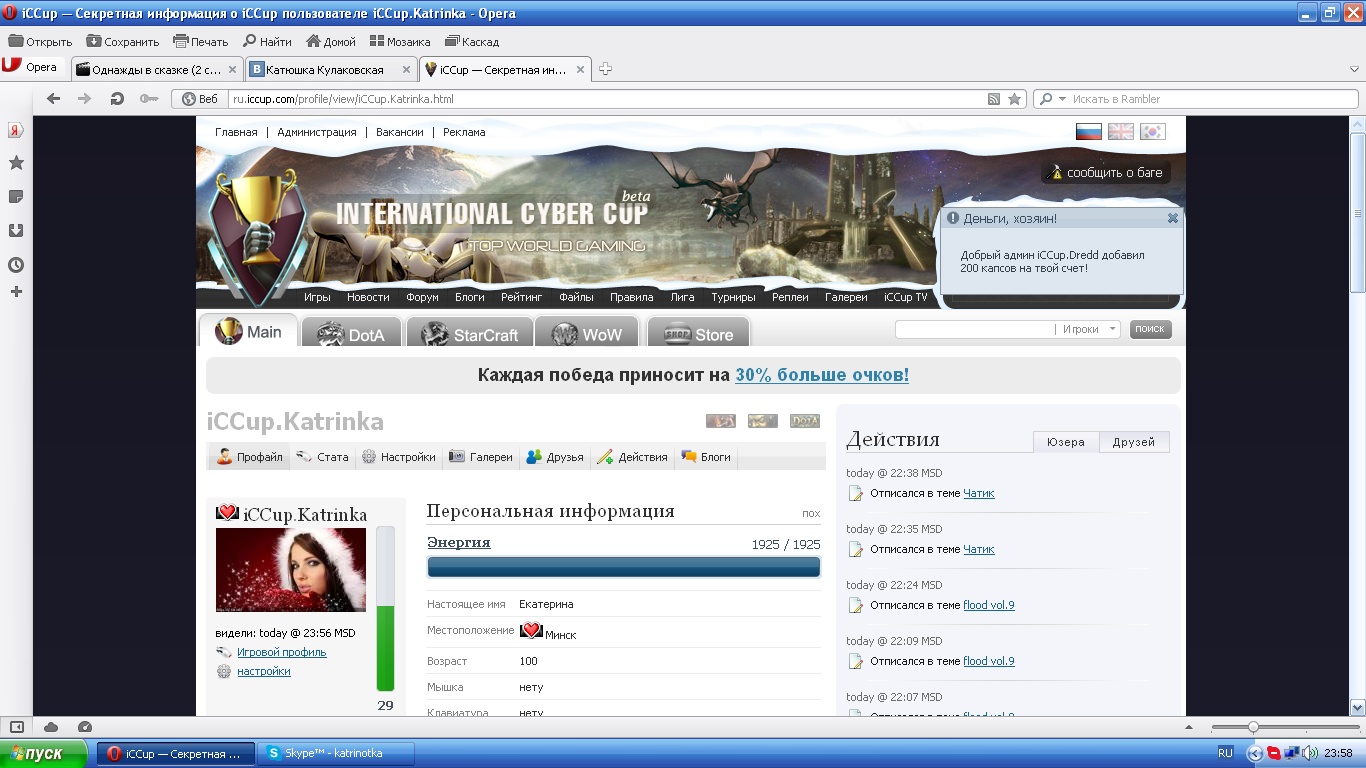Screen dimensions: 1366x768
Task: Open the search engine dropdown in Rambler field
Action: click(1051, 99)
